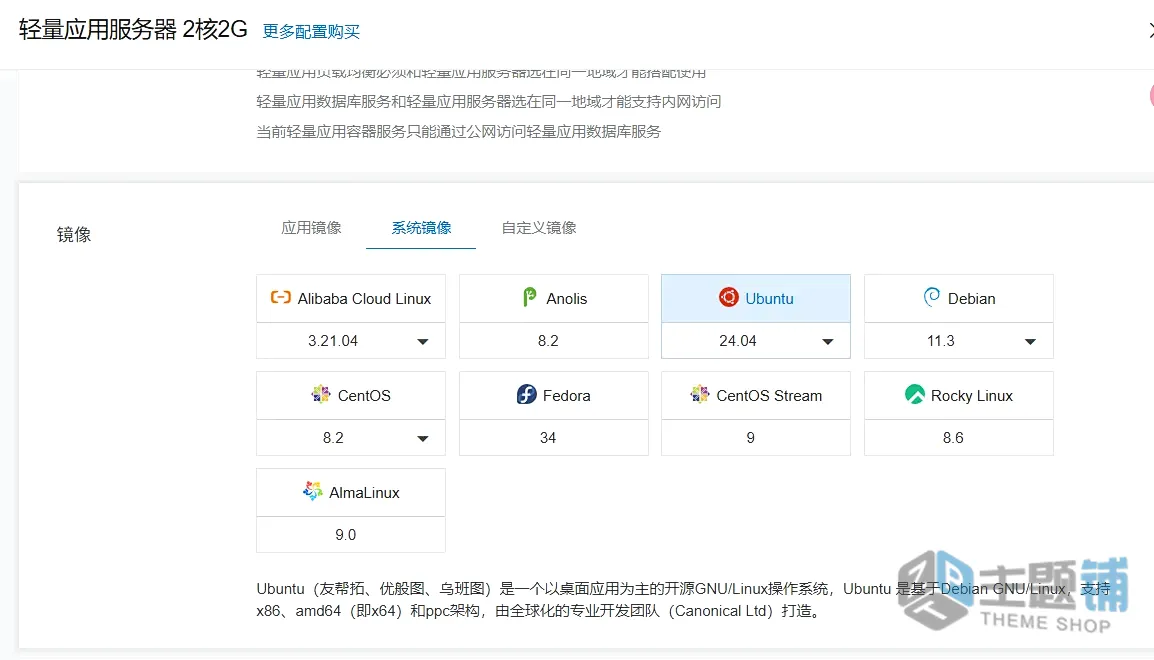This screenshot has height=660, width=1154.
Task: Select the CentOS Stream image card
Action: [x=756, y=395]
